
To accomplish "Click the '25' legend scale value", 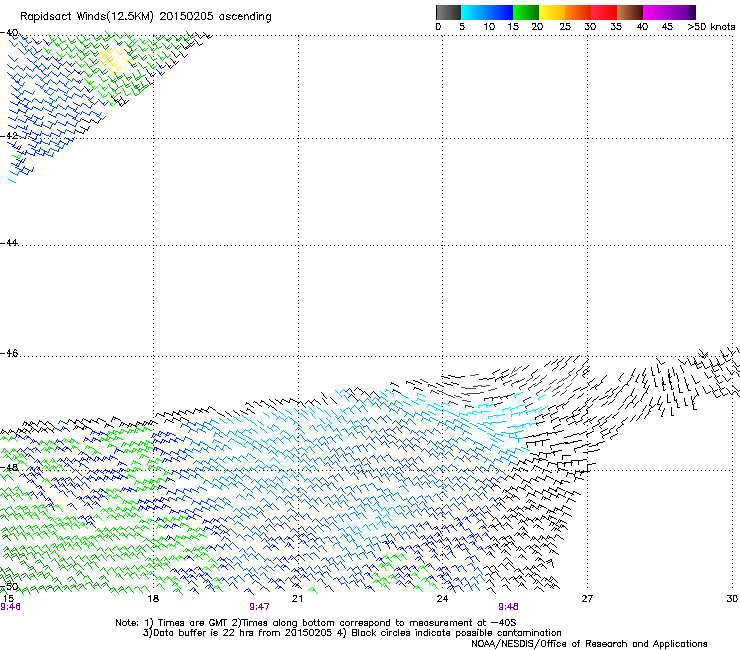I will click(564, 27).
